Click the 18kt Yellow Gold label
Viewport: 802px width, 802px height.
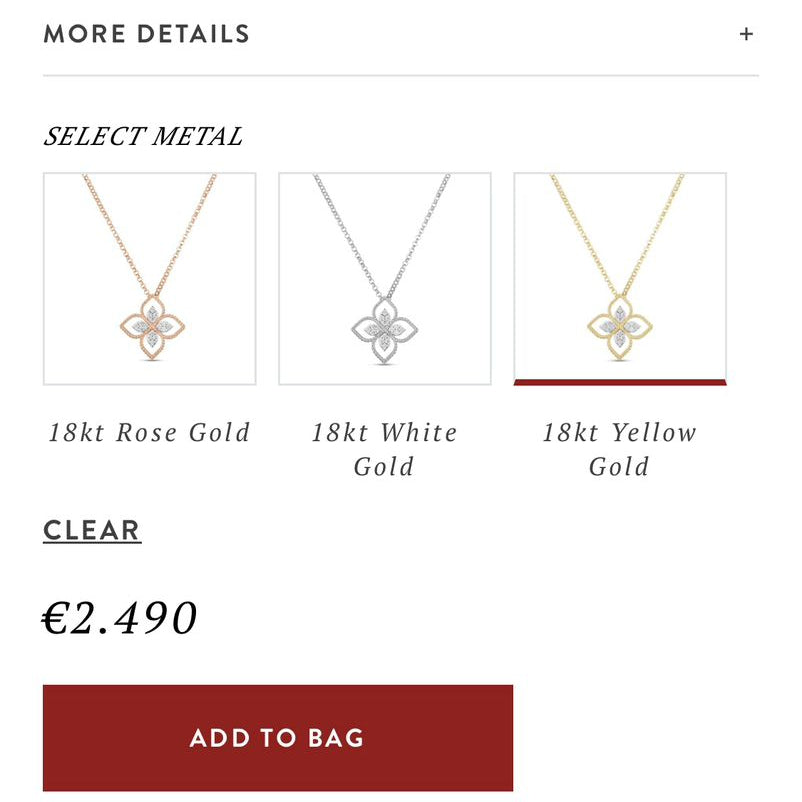click(620, 449)
